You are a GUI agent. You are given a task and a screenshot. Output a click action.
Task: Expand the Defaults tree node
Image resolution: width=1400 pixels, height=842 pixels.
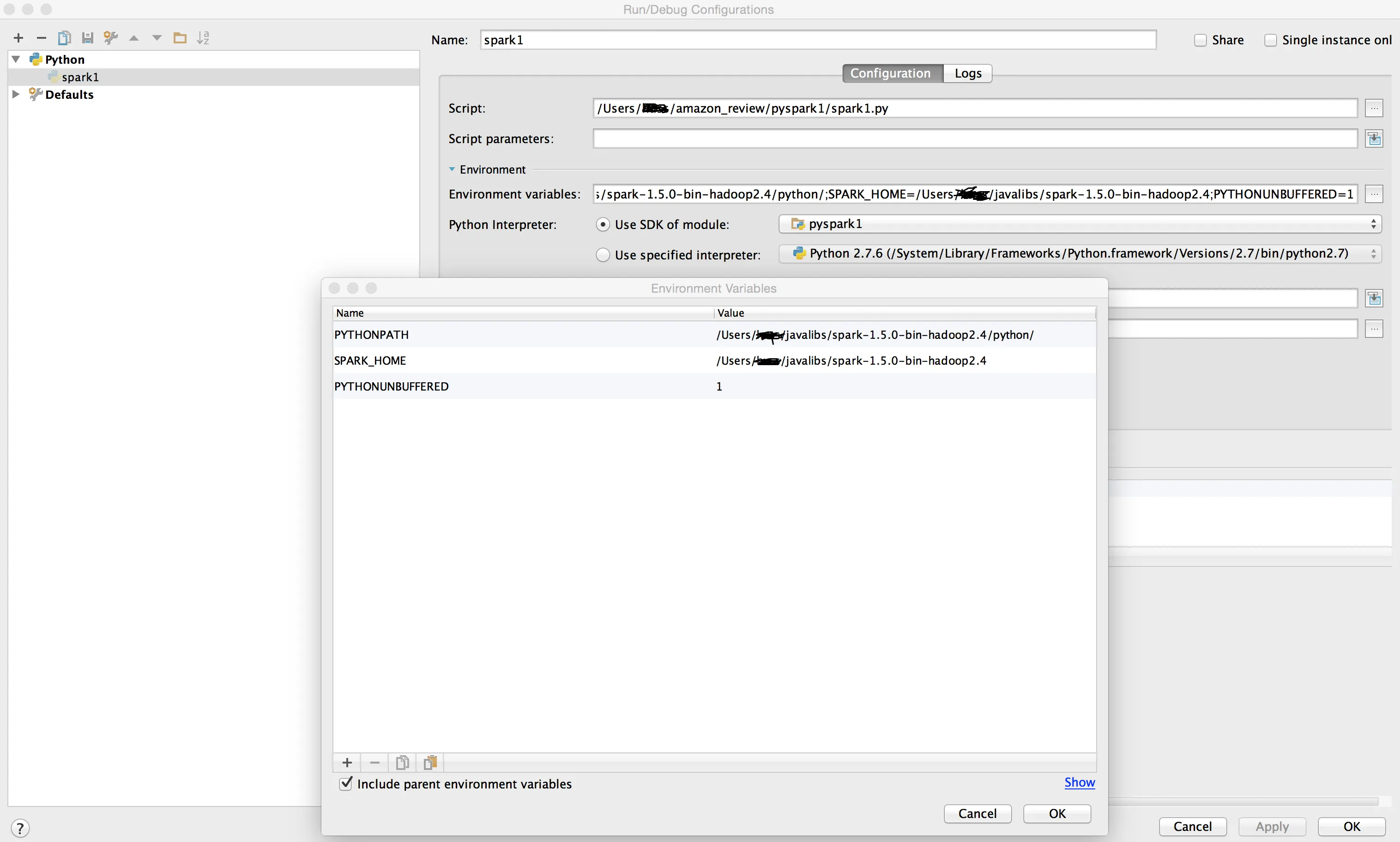point(16,94)
